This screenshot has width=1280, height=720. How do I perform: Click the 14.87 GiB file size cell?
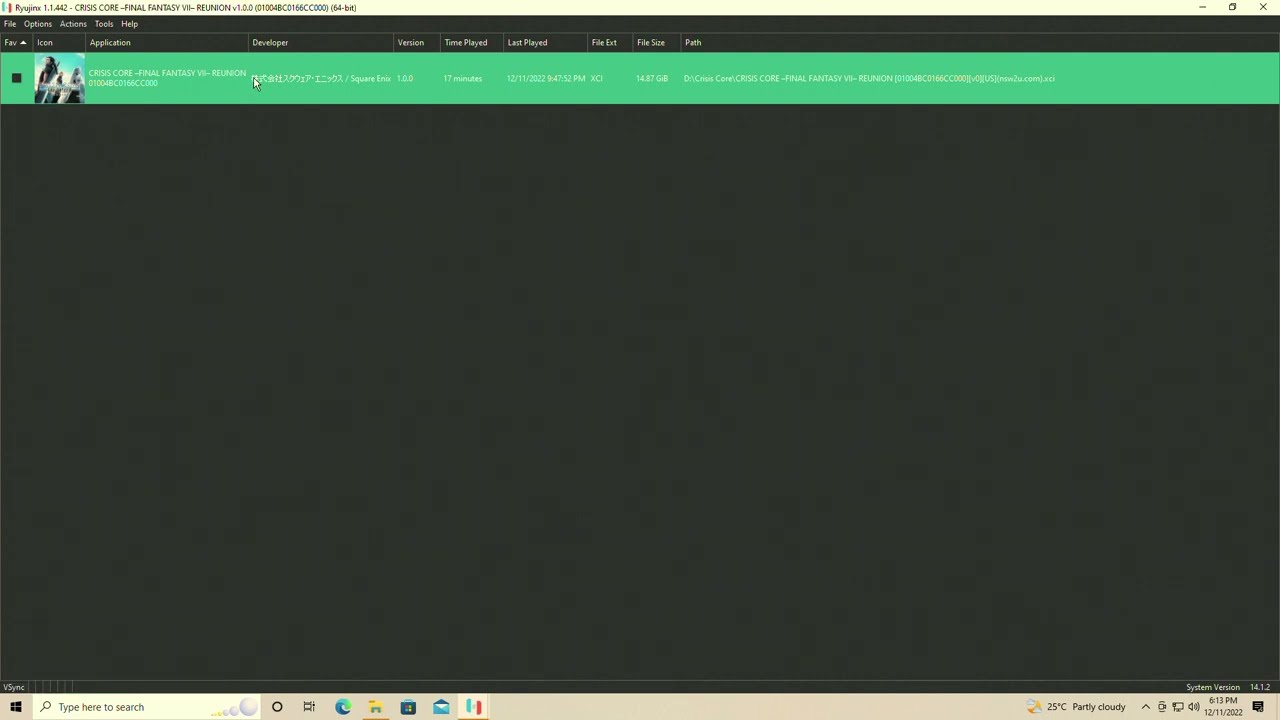click(x=652, y=78)
